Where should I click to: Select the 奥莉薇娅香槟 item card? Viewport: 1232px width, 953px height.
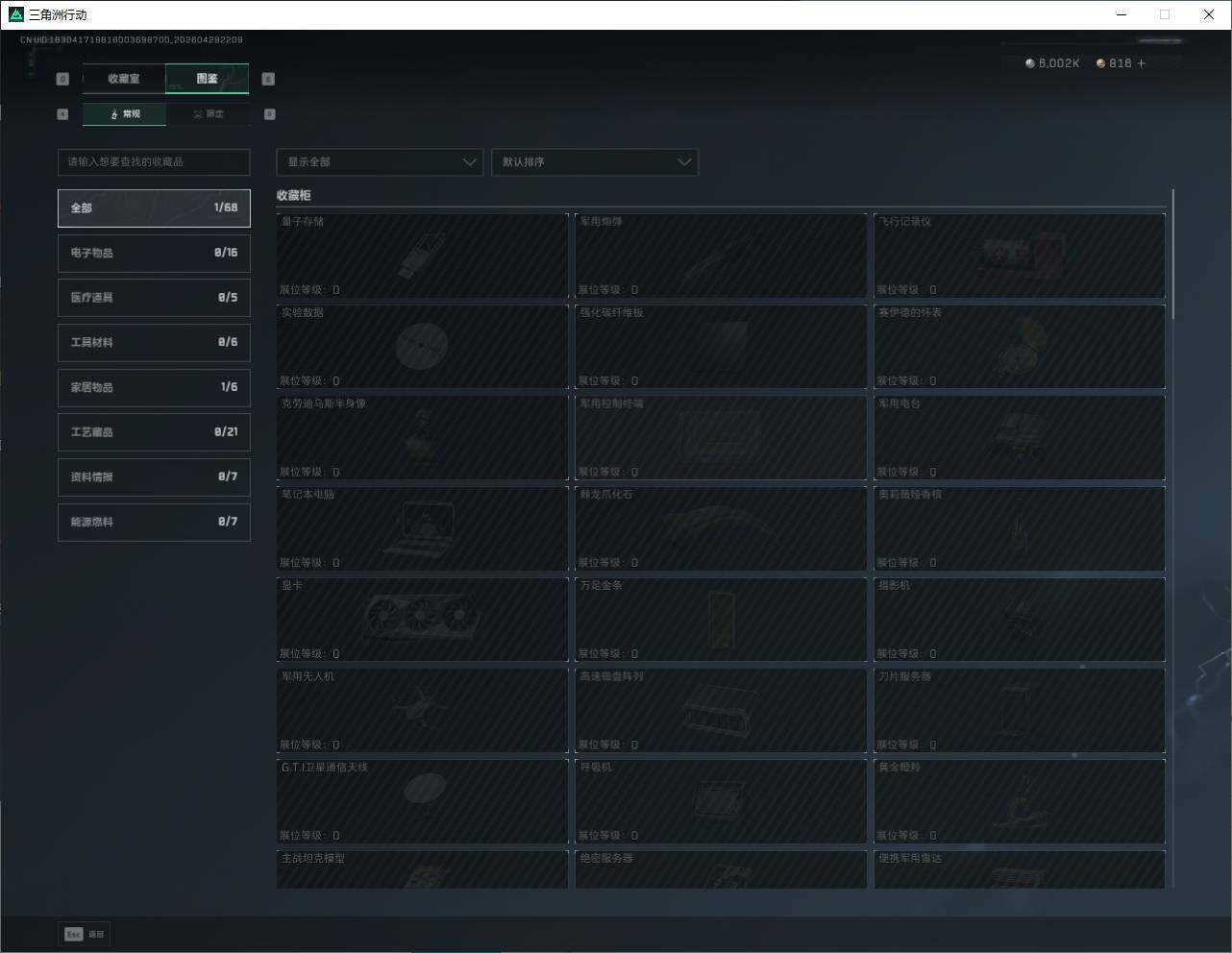coord(1020,528)
